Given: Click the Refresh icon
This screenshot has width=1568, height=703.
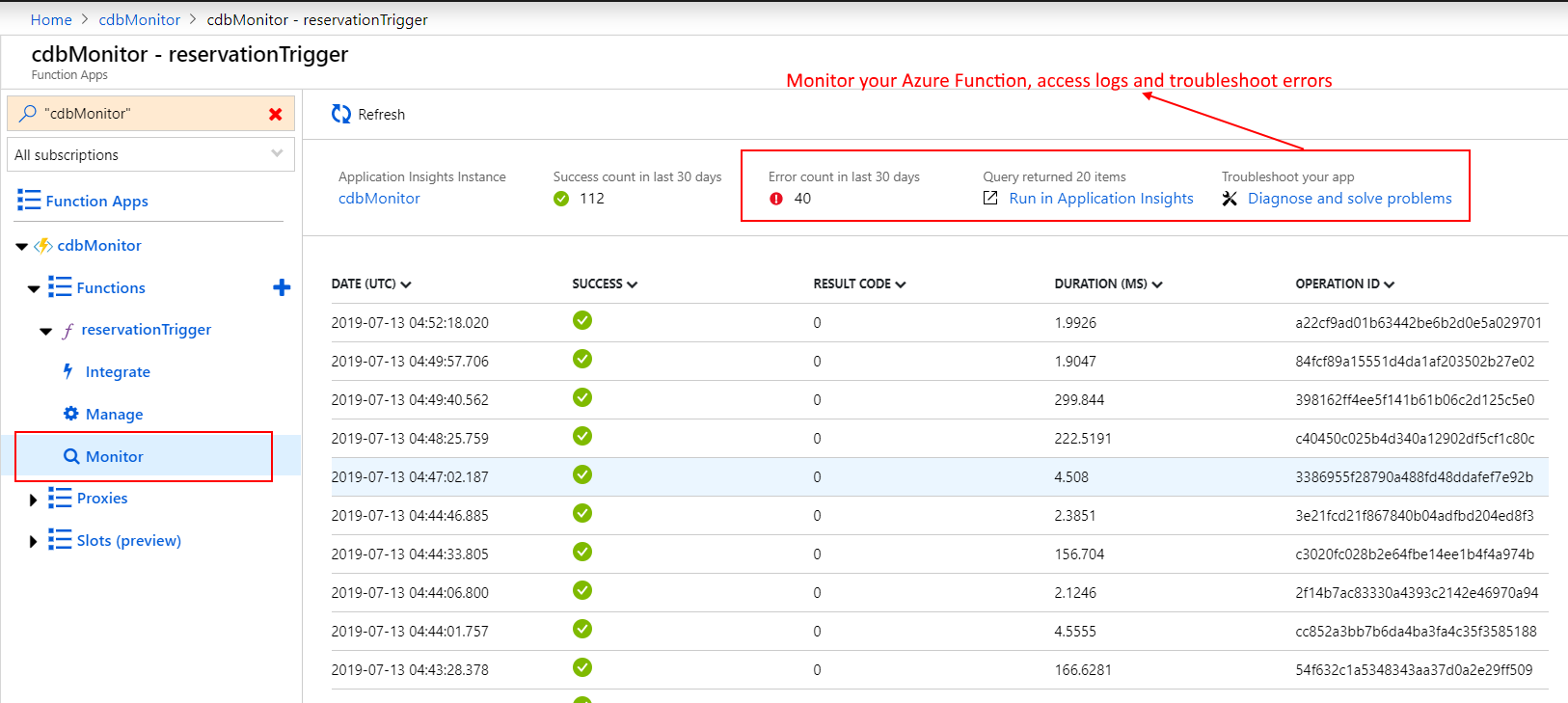Looking at the screenshot, I should point(341,114).
